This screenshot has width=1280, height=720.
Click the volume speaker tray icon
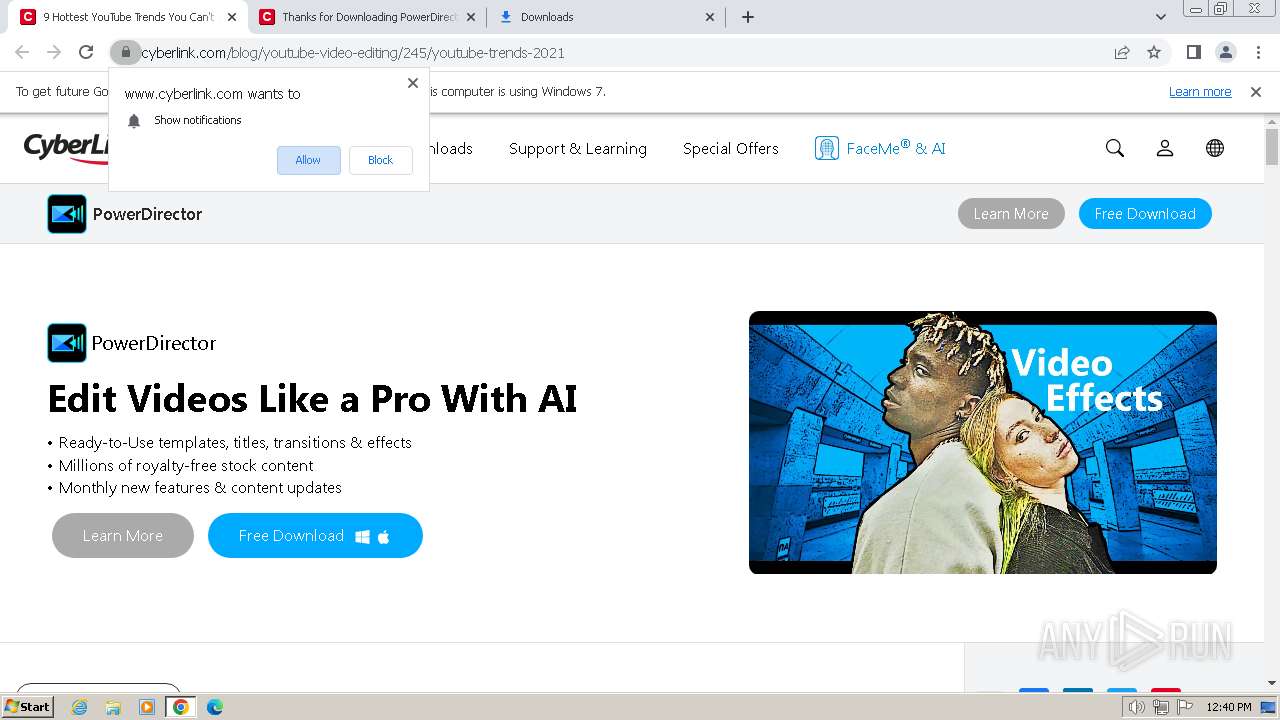pyautogui.click(x=1136, y=707)
